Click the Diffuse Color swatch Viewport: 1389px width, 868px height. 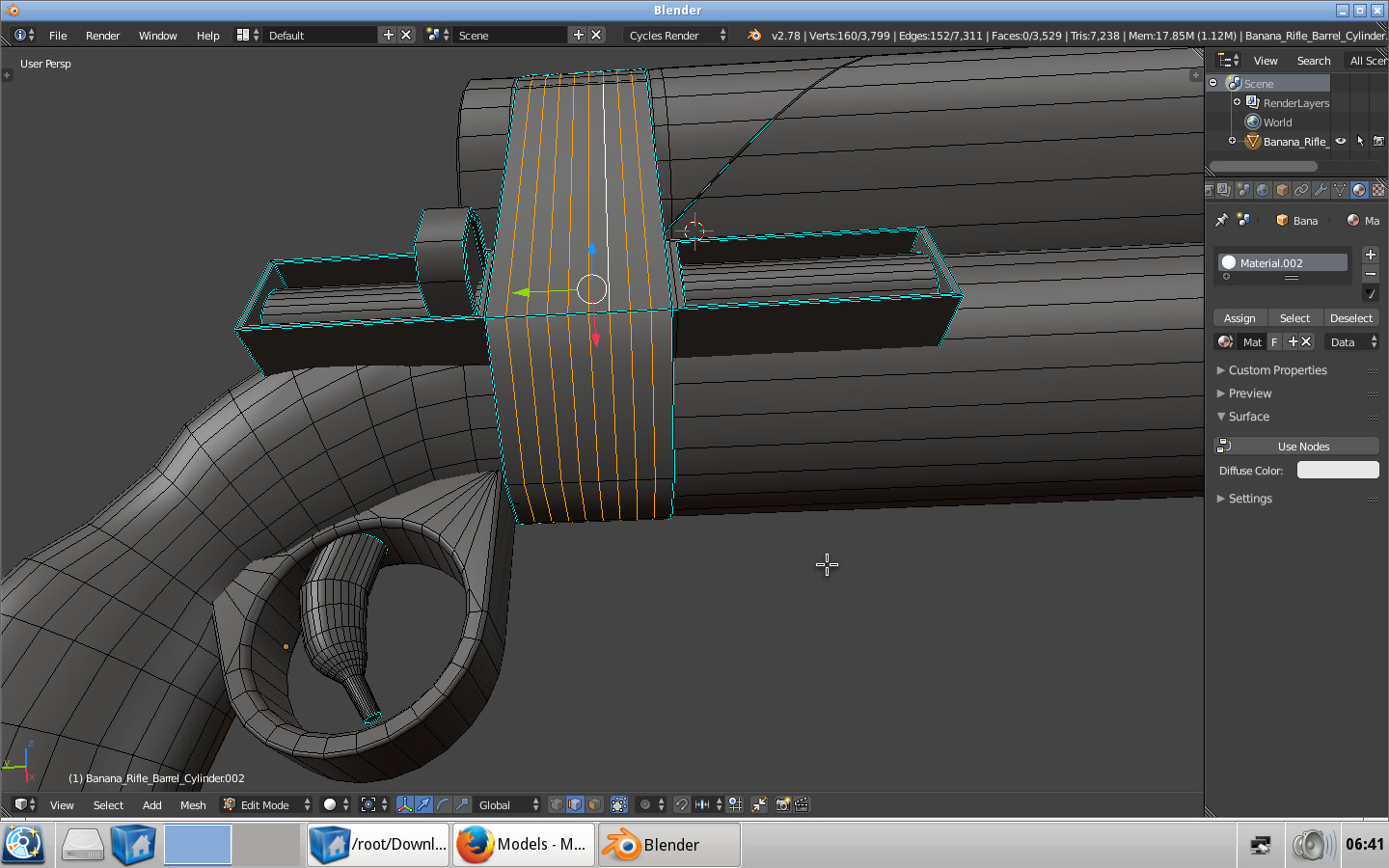[x=1337, y=471]
